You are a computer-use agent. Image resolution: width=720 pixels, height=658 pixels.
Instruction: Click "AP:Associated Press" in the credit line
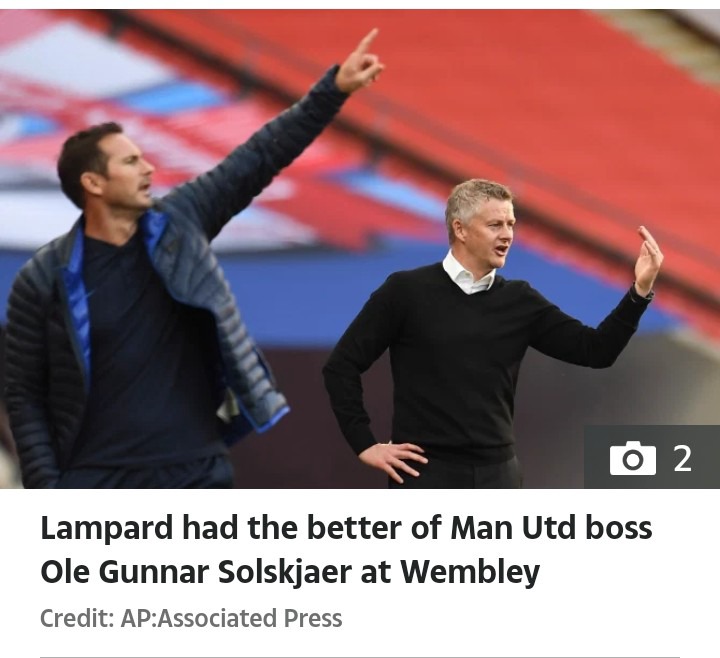231,618
